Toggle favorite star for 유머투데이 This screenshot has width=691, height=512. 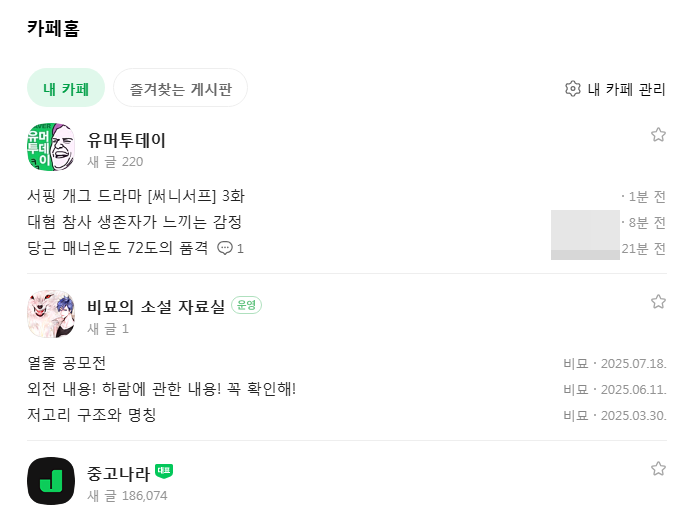tap(658, 135)
